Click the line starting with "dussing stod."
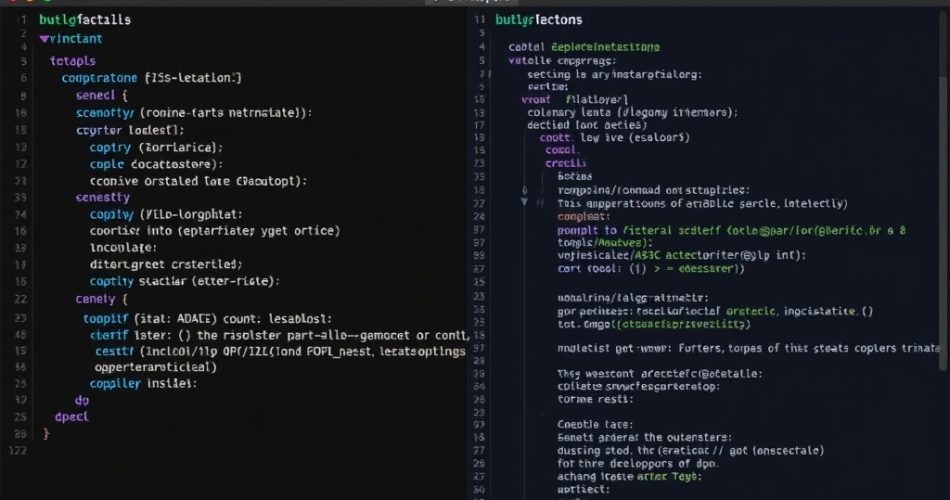The width and height of the screenshot is (950, 500). (x=691, y=451)
